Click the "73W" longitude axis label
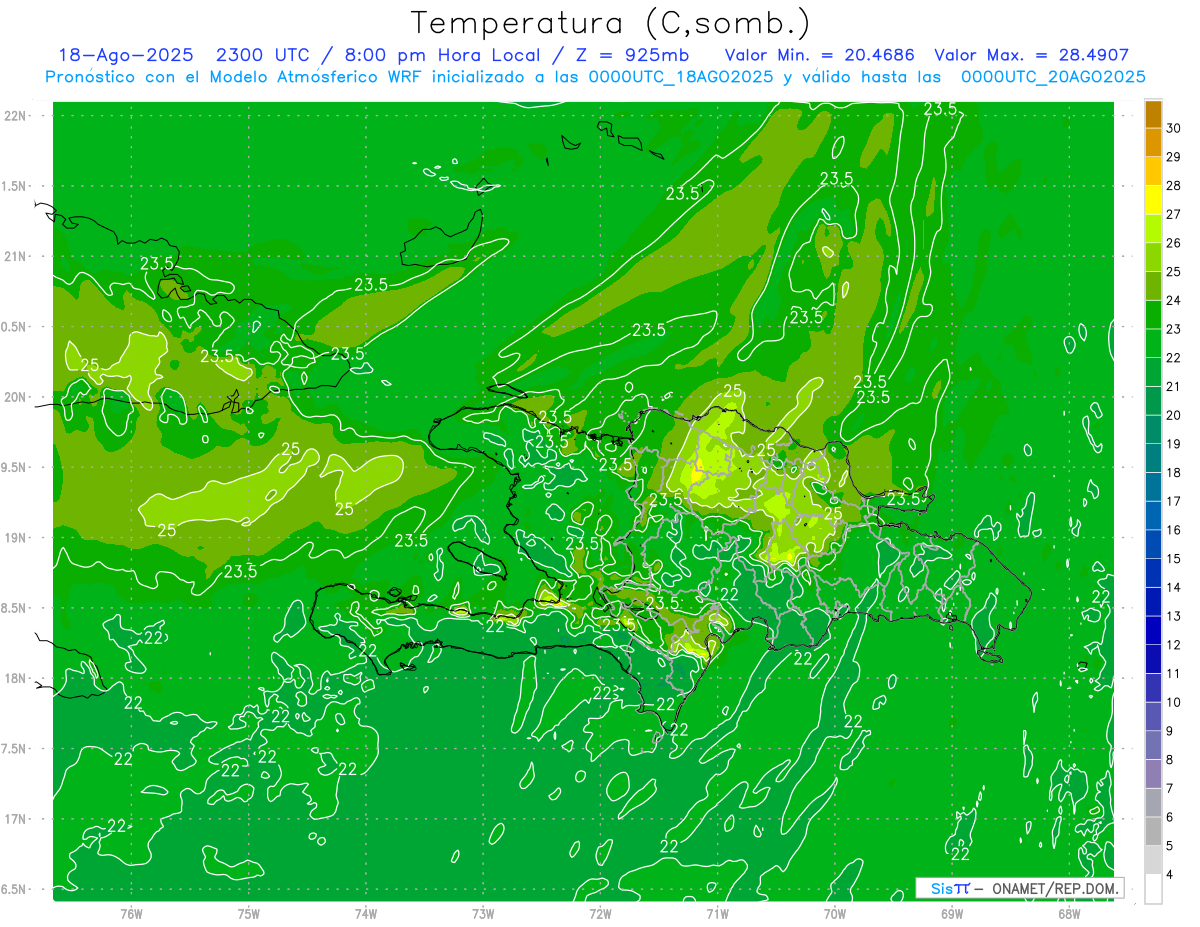Screen dimensions: 1200x927 483,913
